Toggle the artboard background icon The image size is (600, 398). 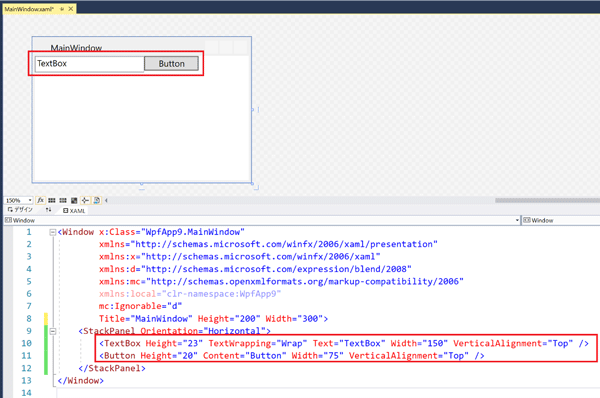(74, 200)
